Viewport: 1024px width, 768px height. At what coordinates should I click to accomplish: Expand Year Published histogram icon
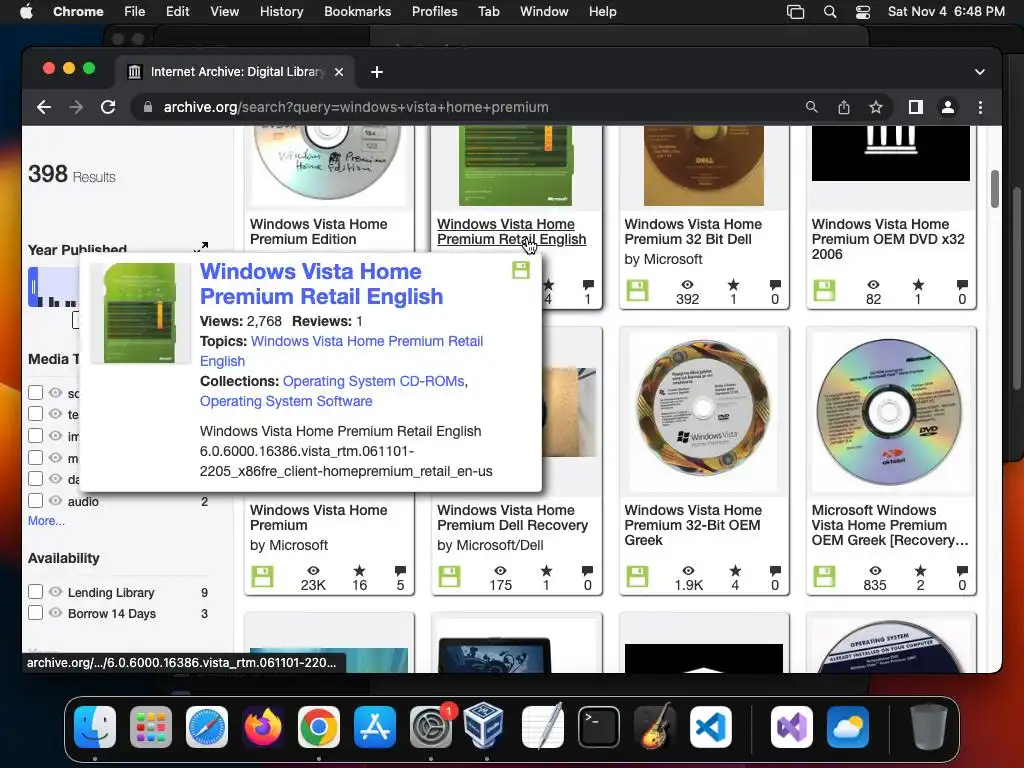[201, 247]
